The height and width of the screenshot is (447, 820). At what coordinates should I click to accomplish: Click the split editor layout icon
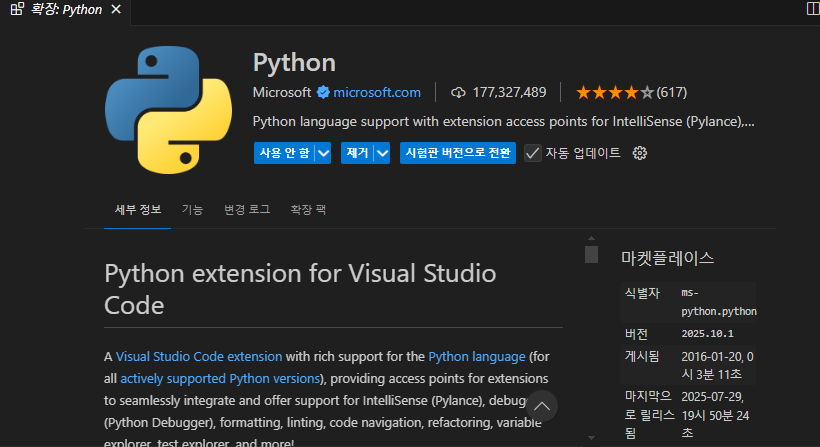813,8
